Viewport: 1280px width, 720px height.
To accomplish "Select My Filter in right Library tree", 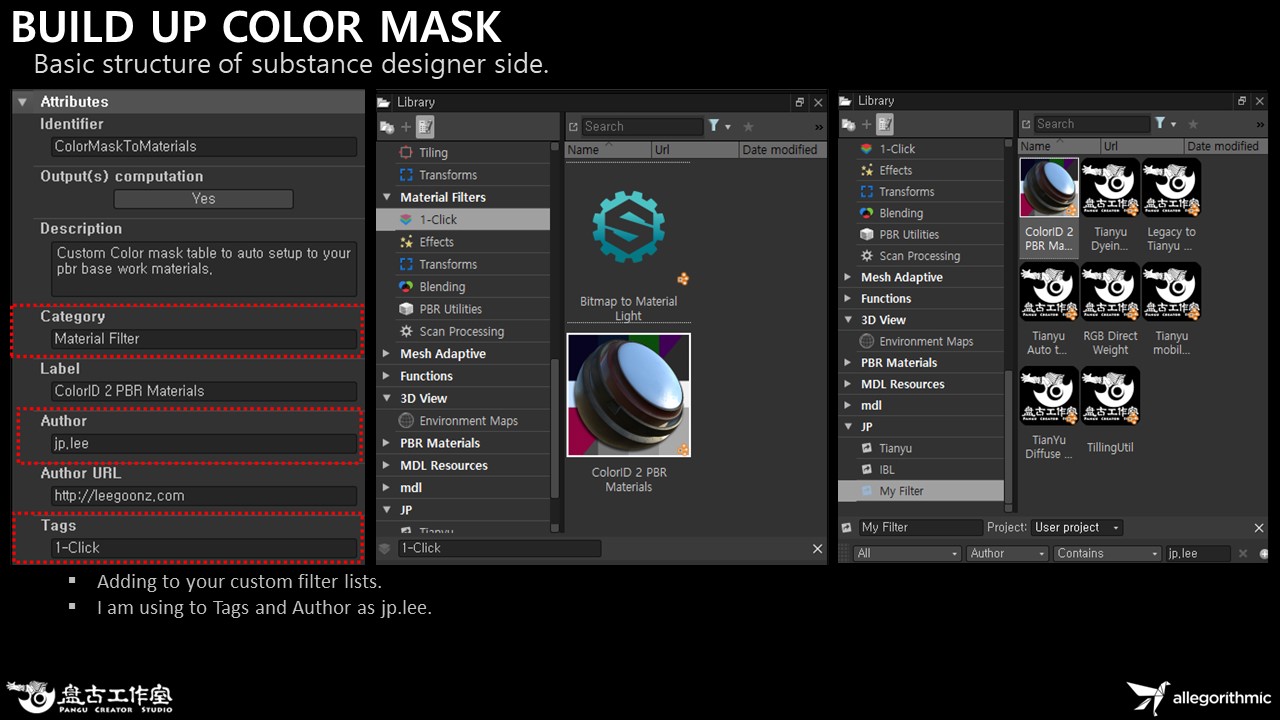I will tap(921, 491).
